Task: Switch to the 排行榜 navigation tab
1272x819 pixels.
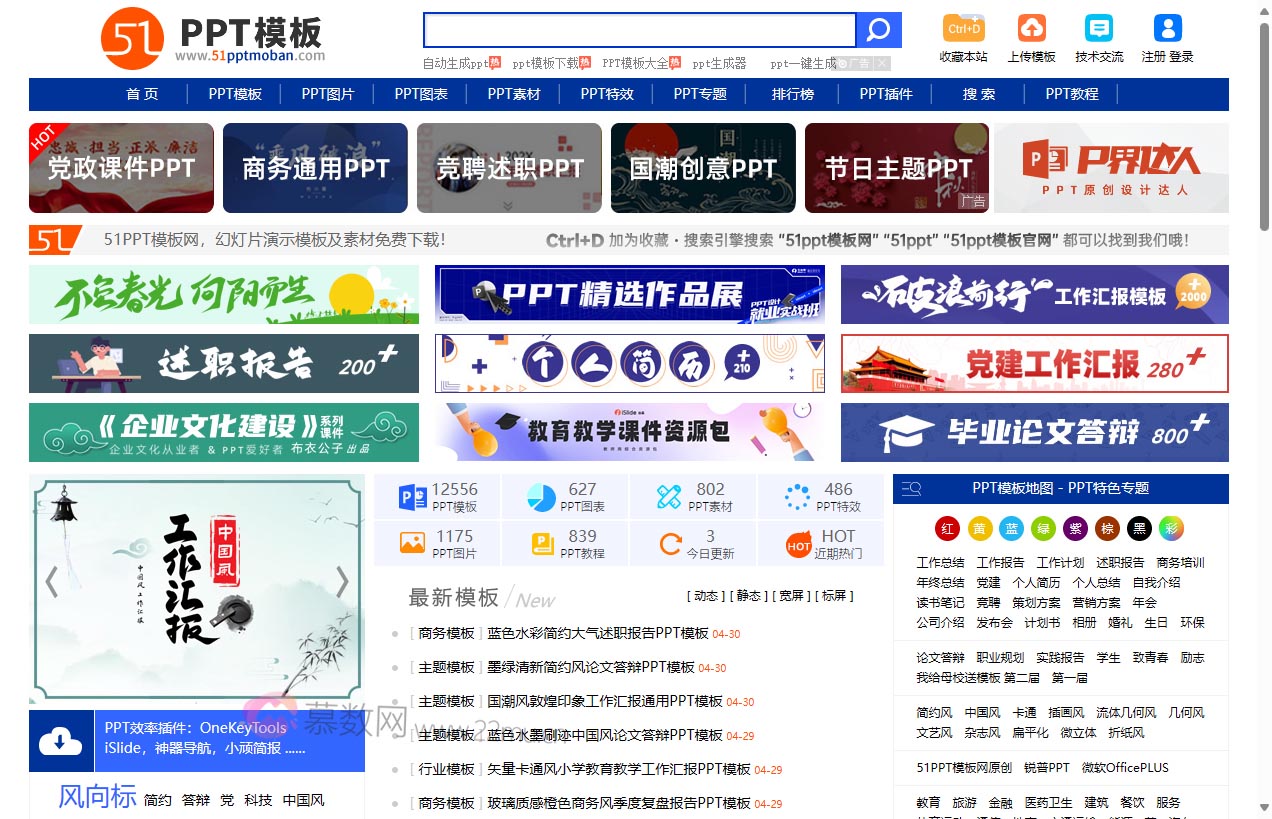Action: tap(792, 94)
